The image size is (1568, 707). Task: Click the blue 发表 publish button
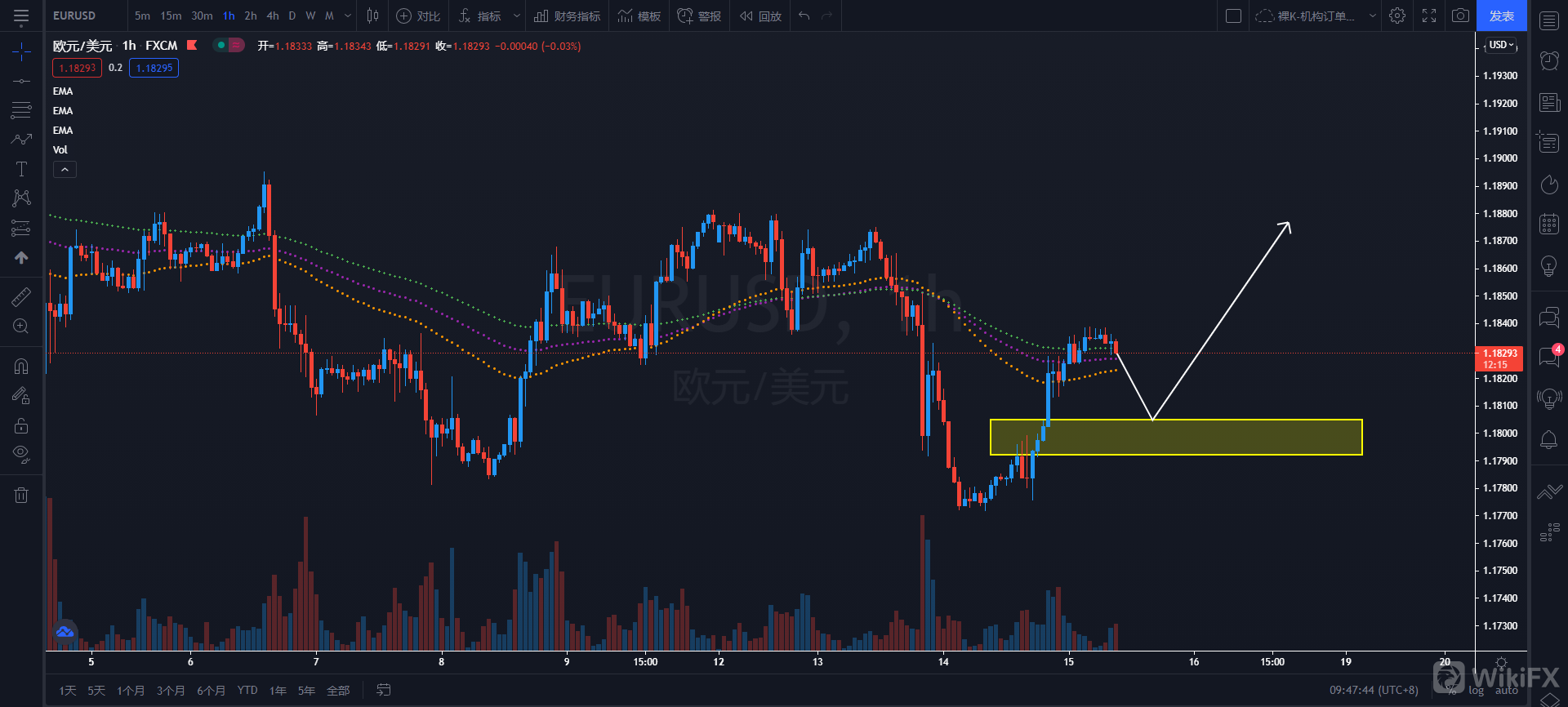[x=1501, y=16]
